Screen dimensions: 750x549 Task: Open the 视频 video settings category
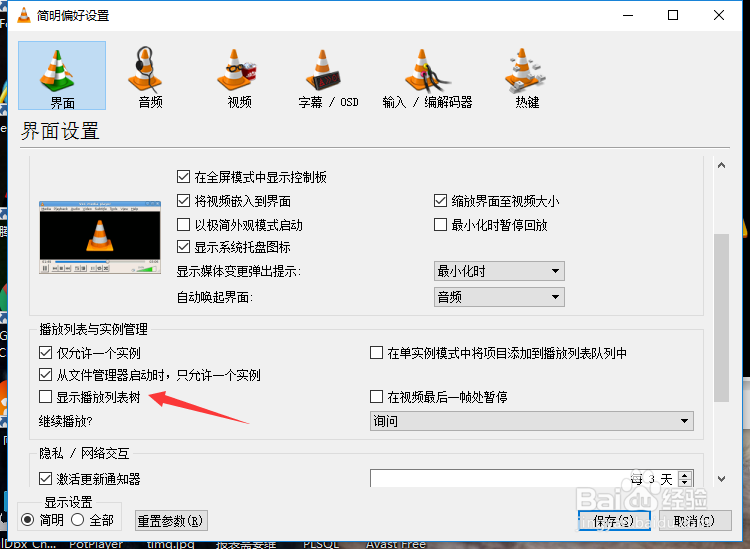[239, 77]
